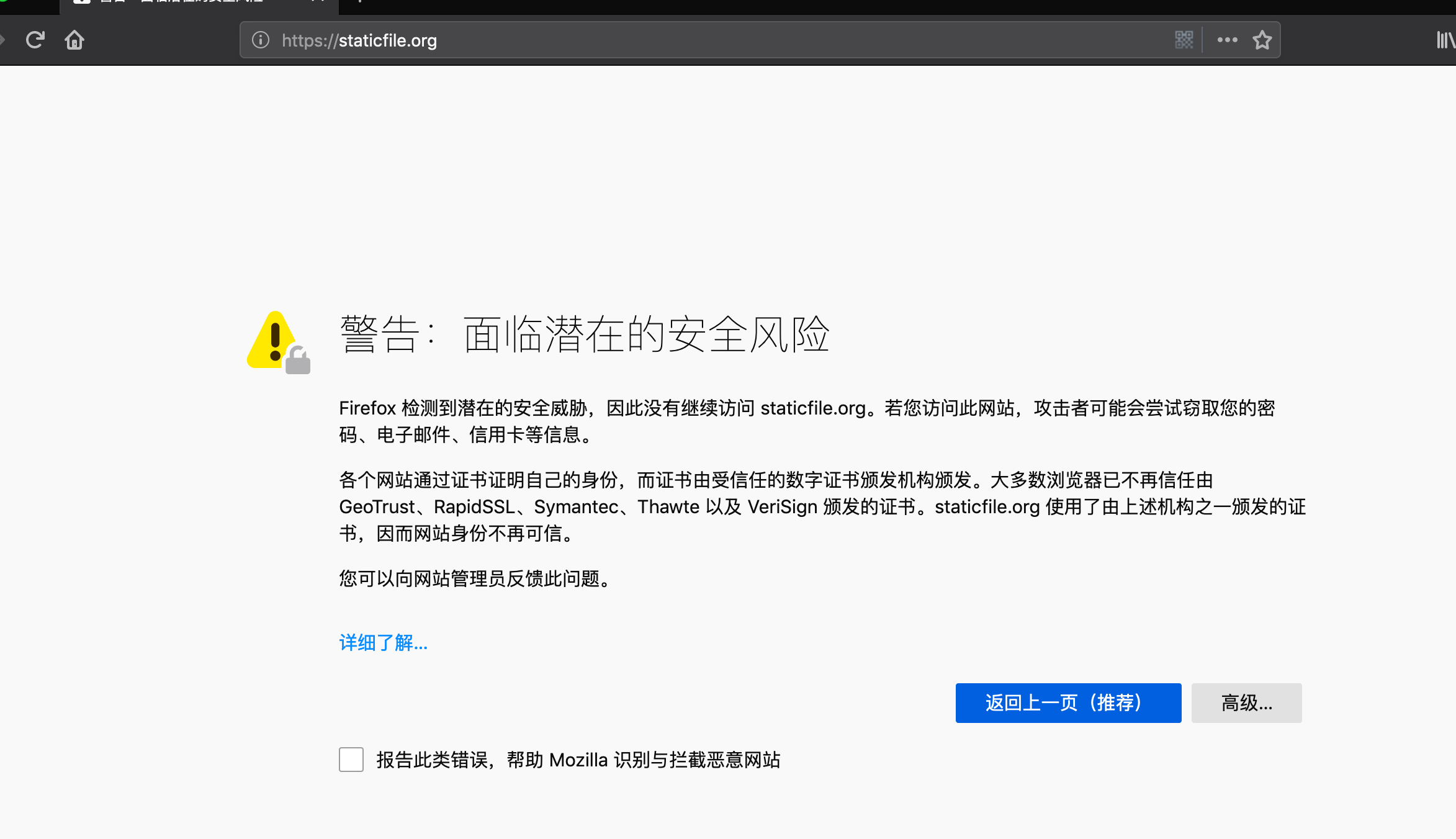Open the page actions three-dot menu
This screenshot has height=839, width=1456.
pyautogui.click(x=1227, y=40)
